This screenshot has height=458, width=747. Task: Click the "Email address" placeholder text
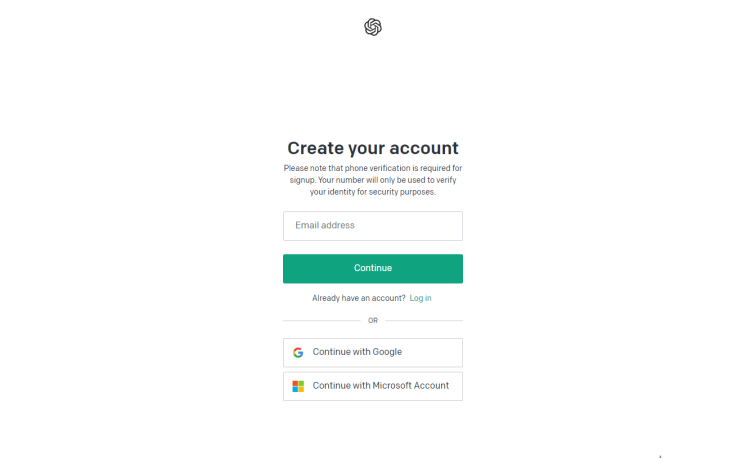(325, 226)
